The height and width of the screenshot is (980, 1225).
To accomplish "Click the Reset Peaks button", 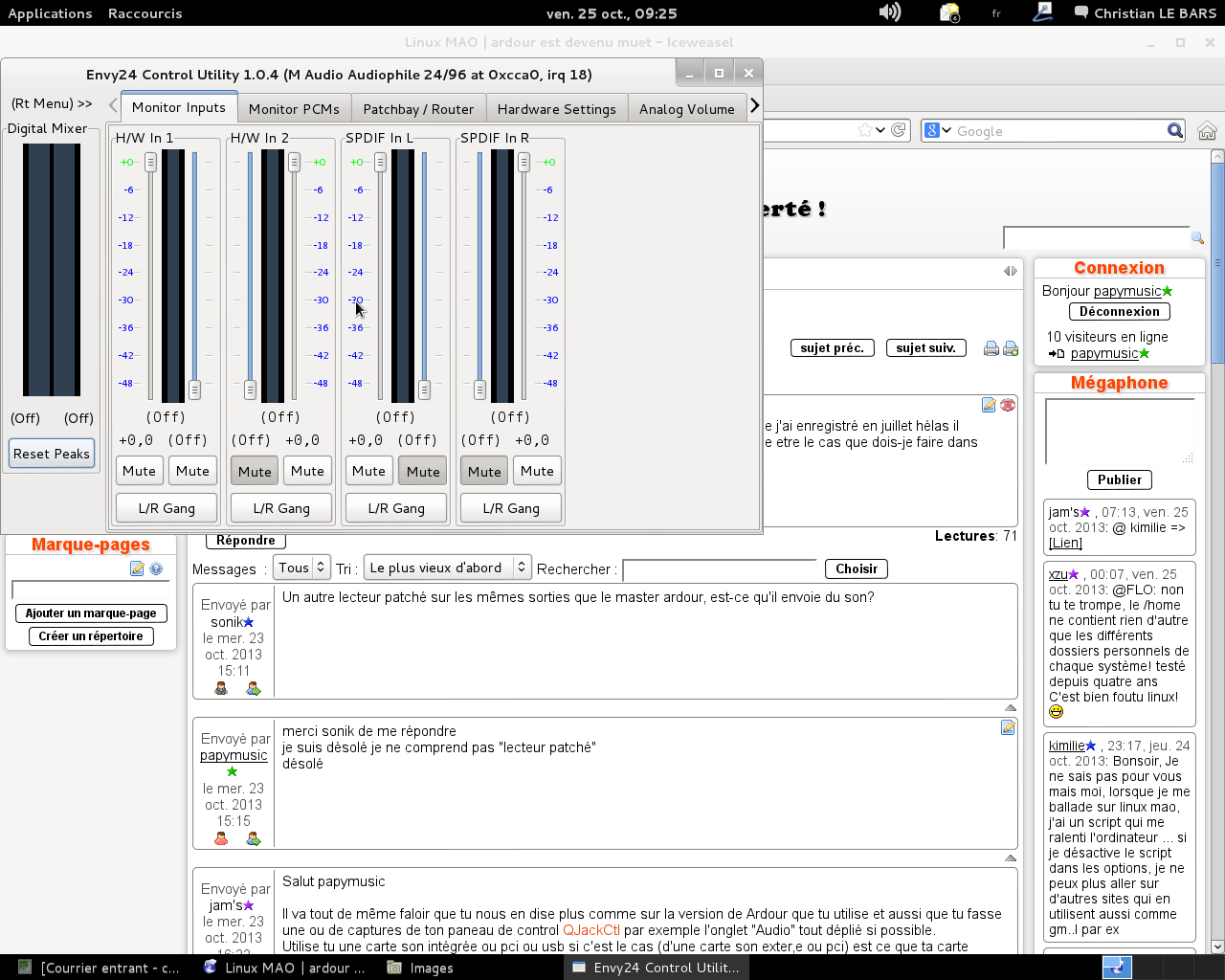I will tap(52, 454).
